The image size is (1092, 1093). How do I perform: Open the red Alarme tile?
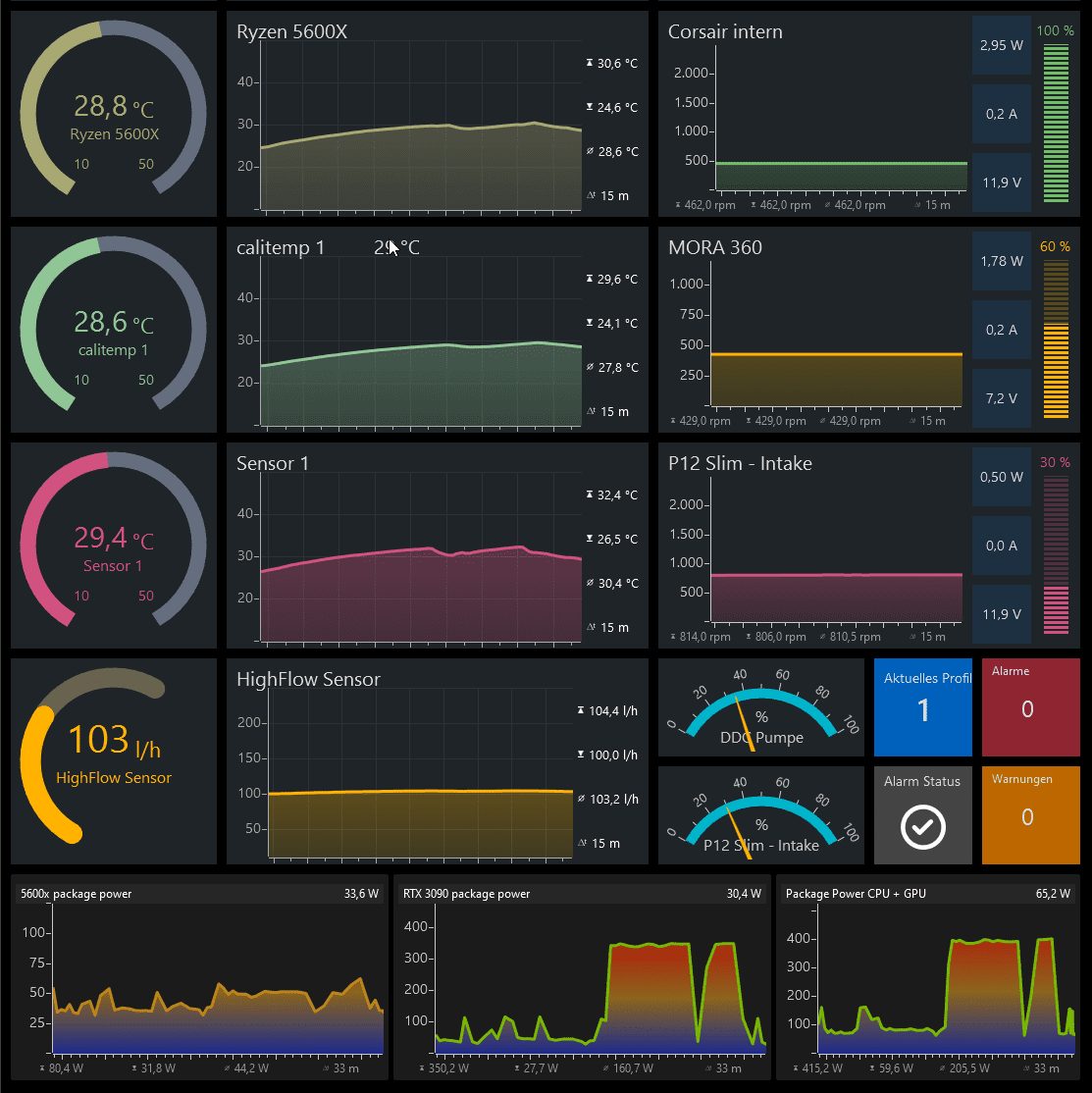(1030, 707)
